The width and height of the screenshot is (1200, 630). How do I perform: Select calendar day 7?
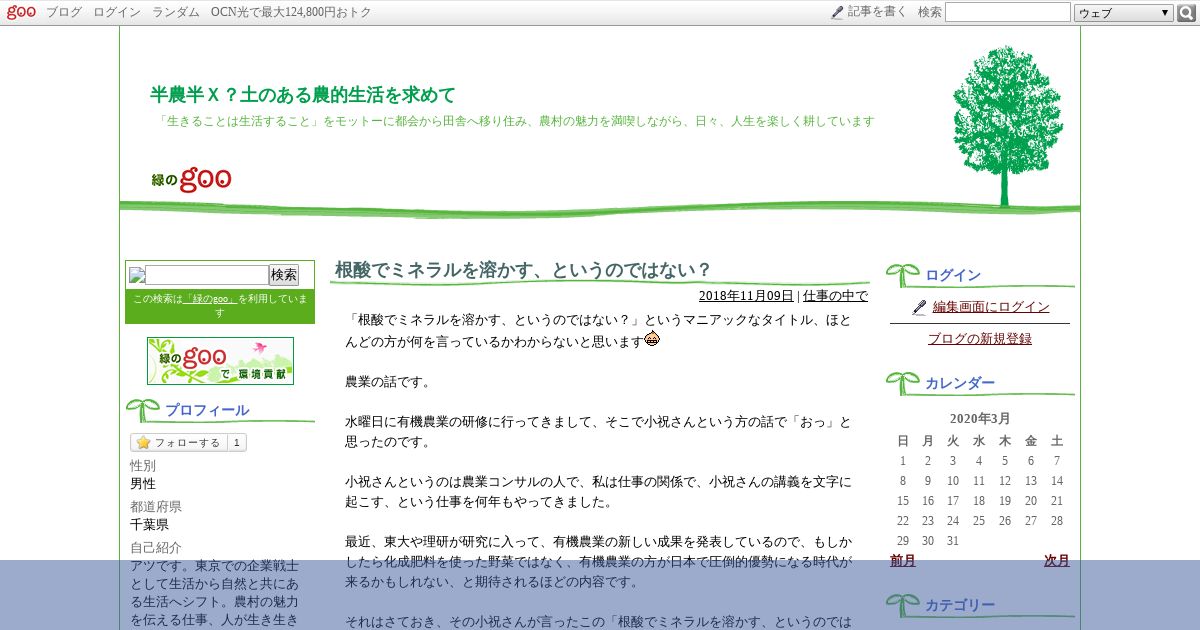click(x=1057, y=461)
